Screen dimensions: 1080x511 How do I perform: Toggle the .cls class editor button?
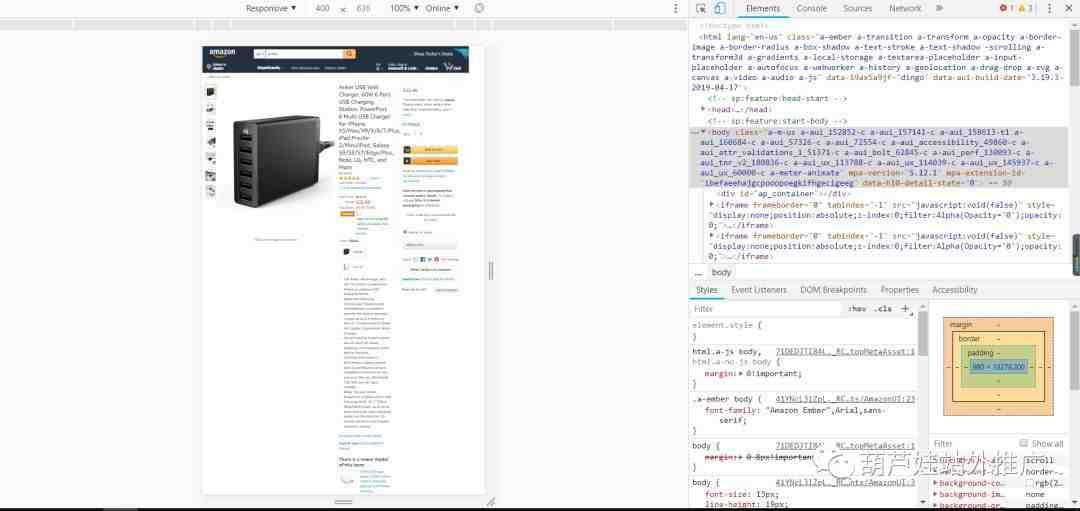point(883,309)
